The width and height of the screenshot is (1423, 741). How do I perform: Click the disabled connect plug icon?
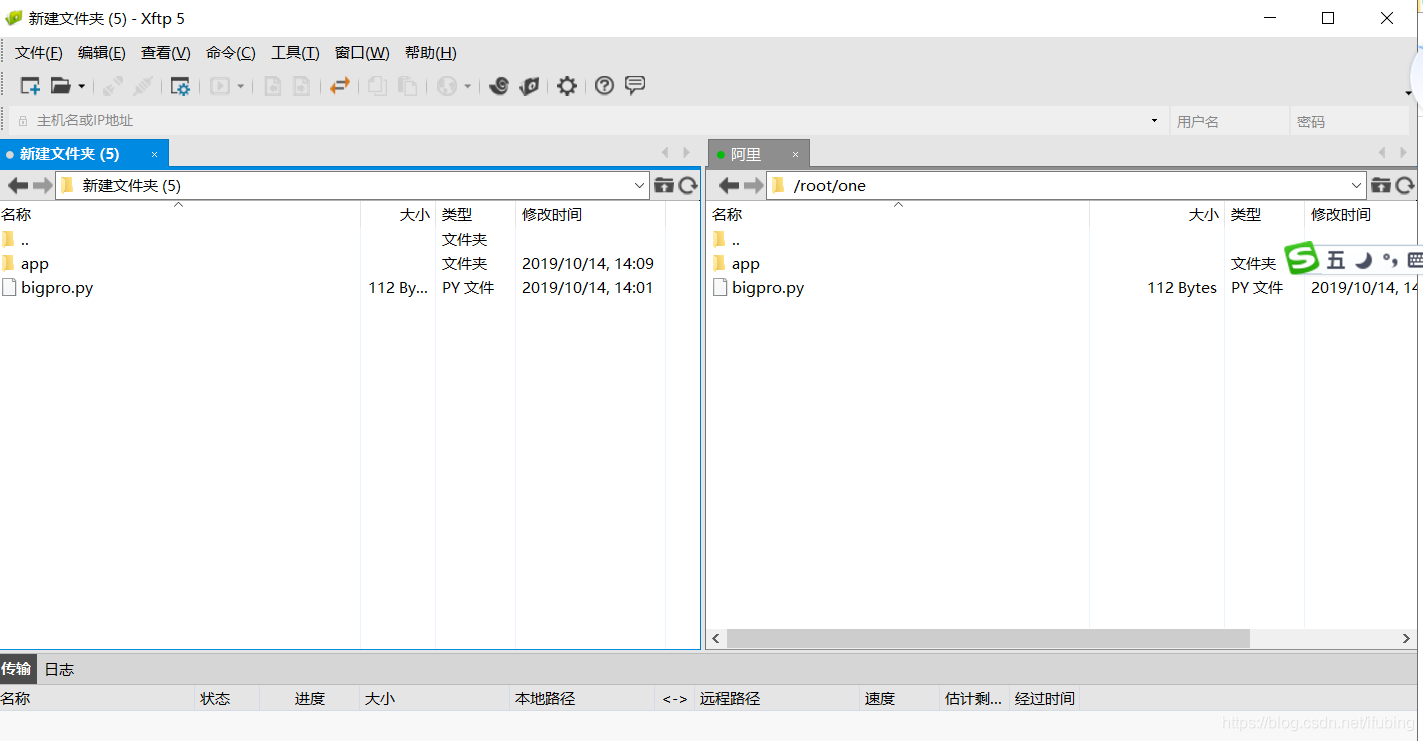coord(114,86)
